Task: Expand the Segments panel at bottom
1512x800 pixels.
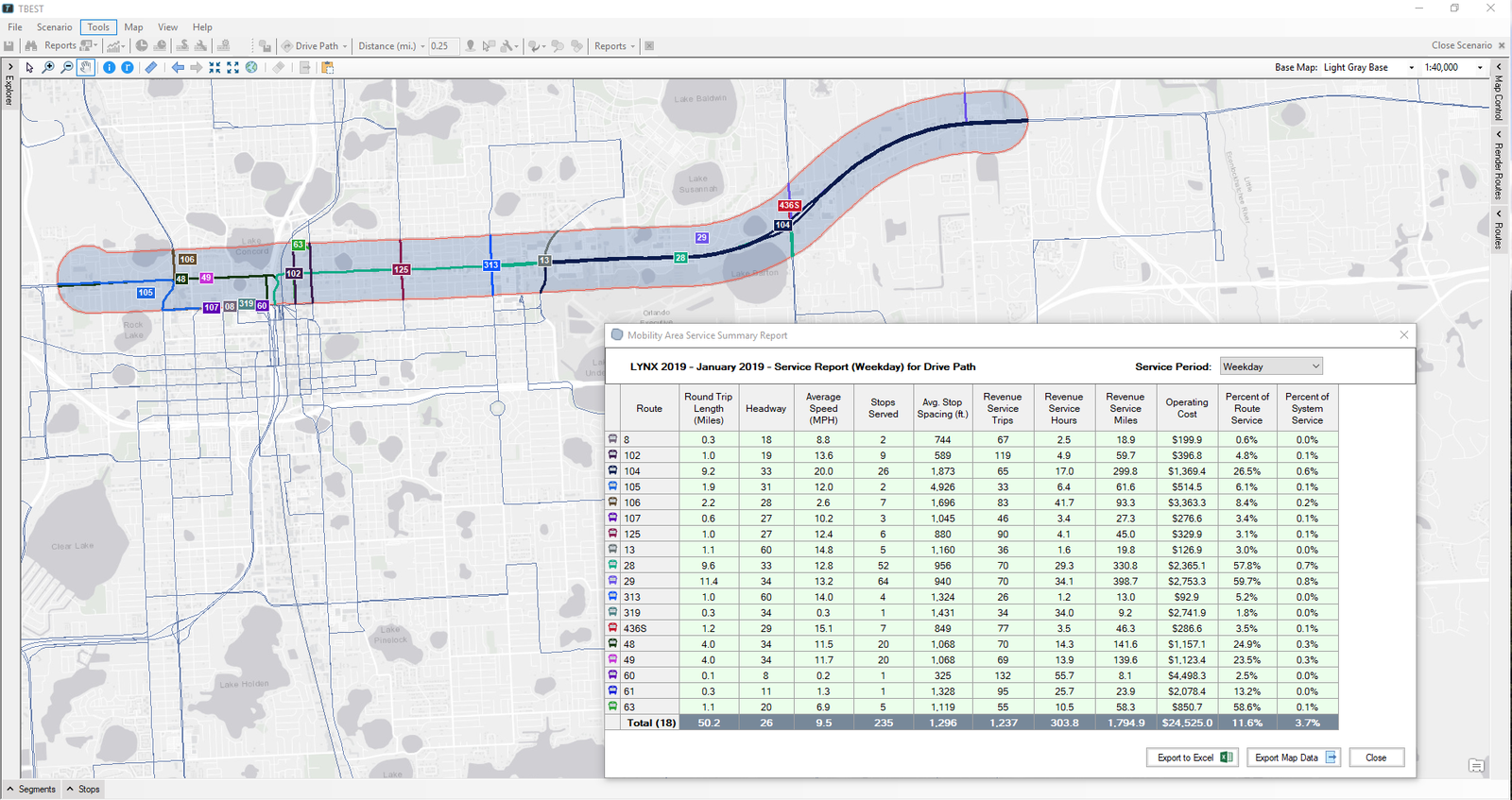Action: click(x=31, y=789)
